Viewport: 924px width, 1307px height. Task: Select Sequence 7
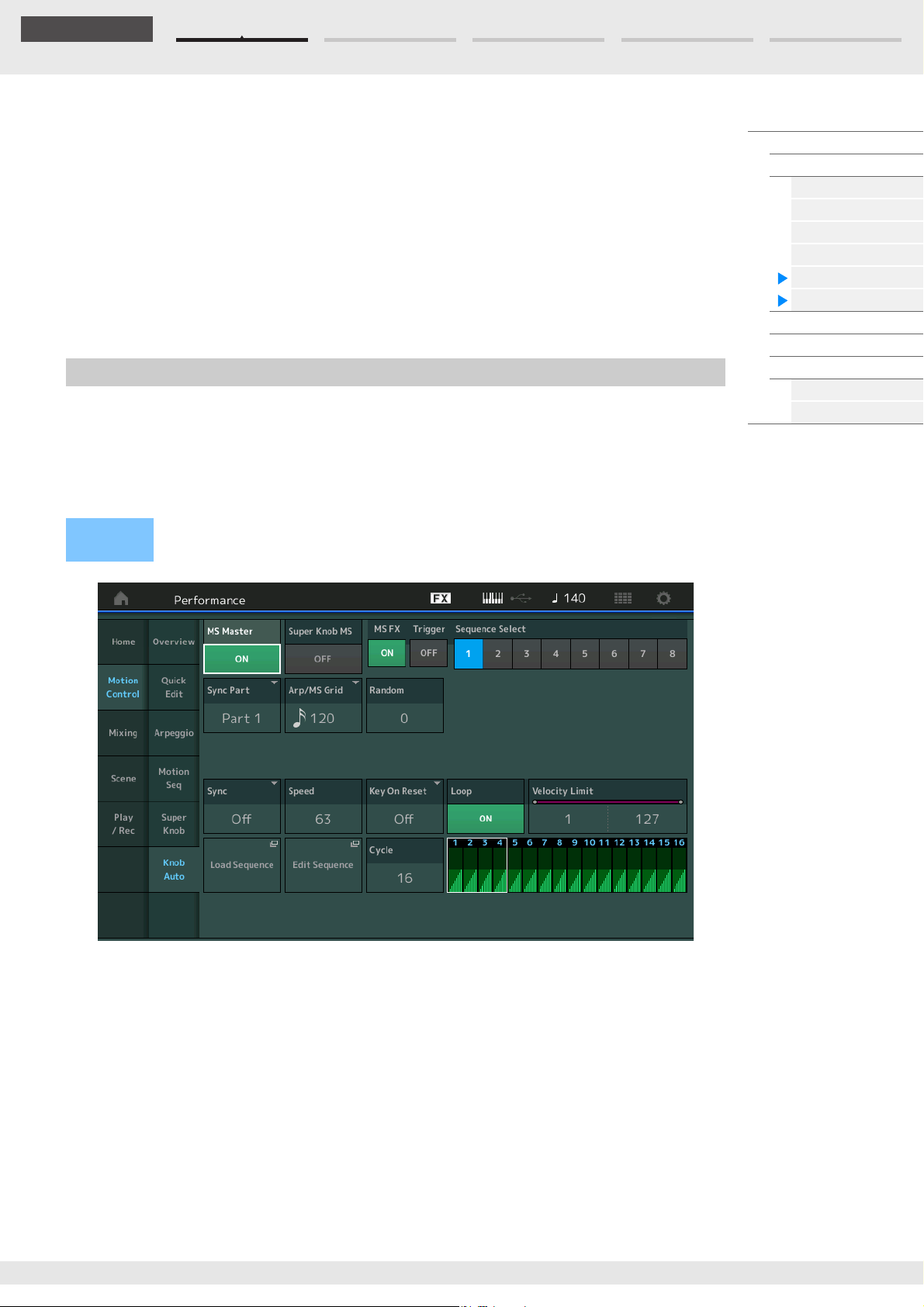point(643,654)
